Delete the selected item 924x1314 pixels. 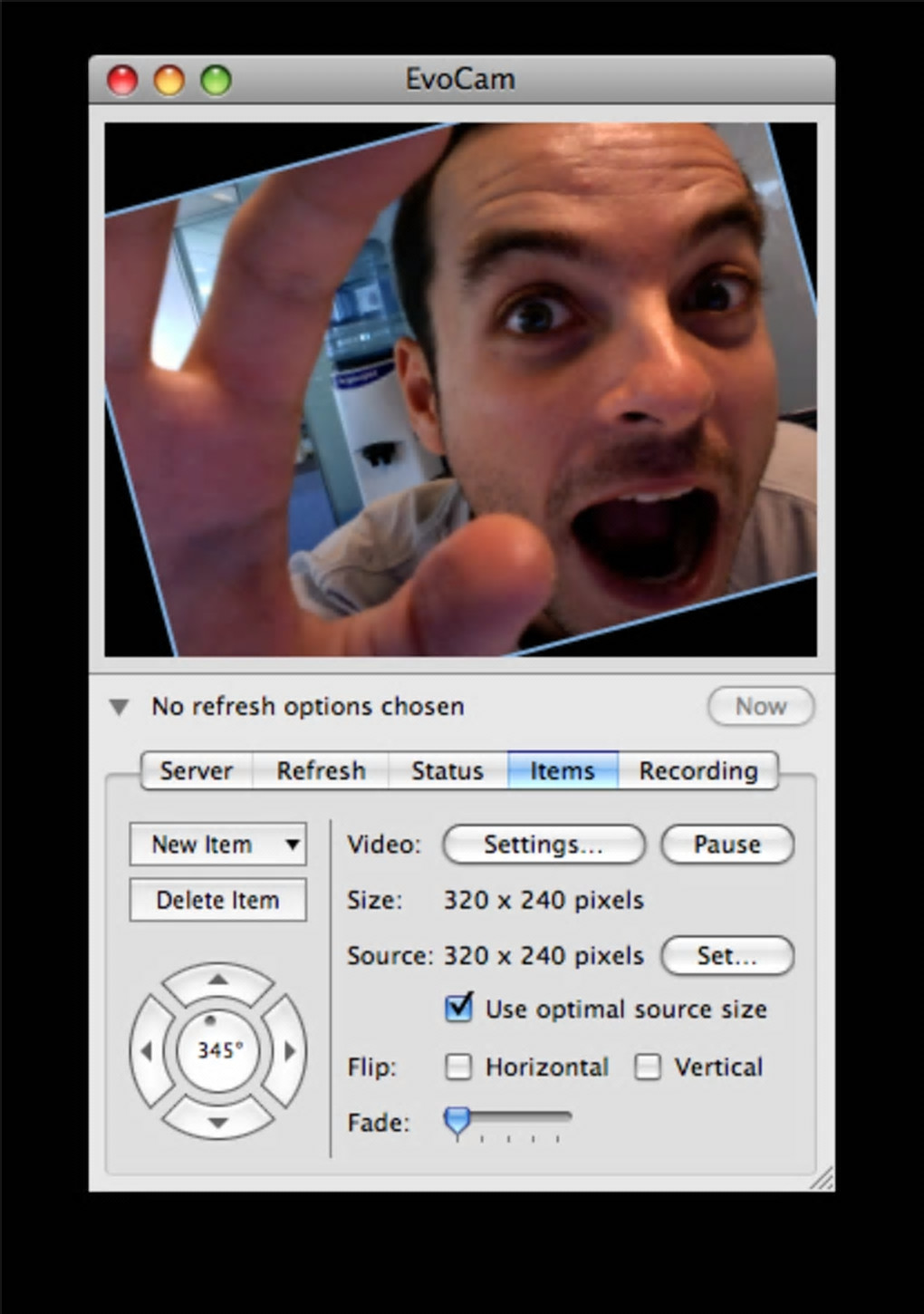click(x=218, y=900)
